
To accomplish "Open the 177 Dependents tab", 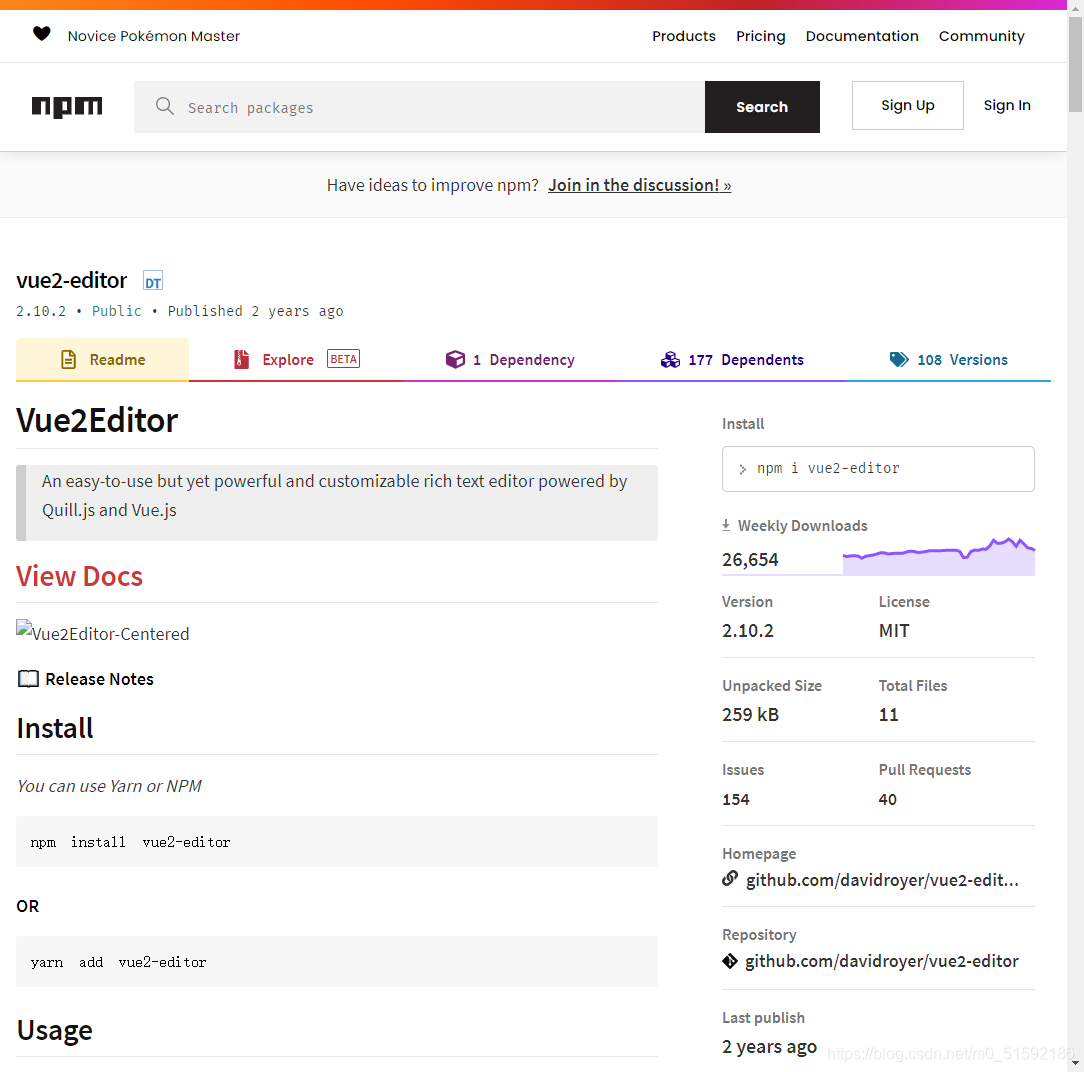I will [732, 359].
